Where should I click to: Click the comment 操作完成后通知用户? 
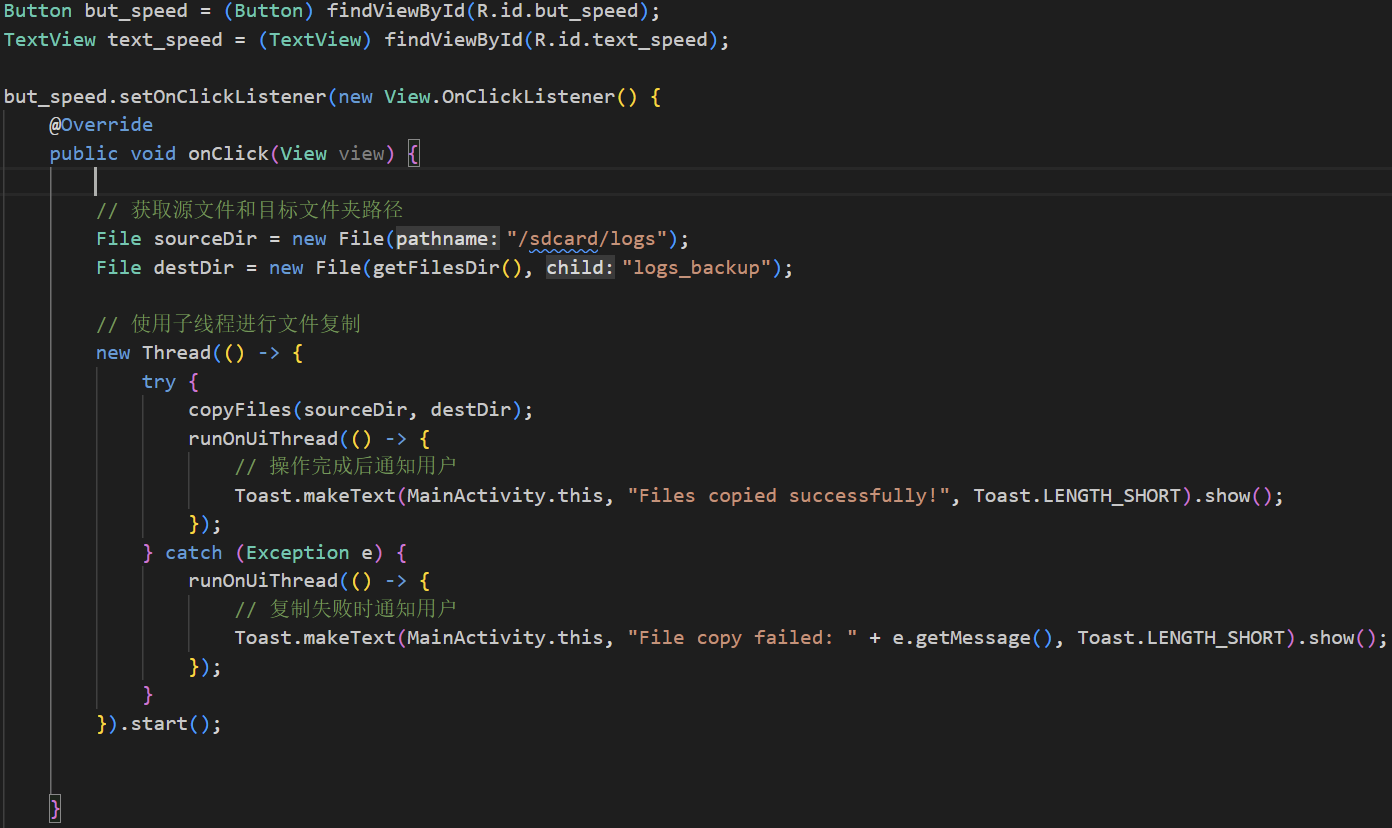(x=346, y=466)
